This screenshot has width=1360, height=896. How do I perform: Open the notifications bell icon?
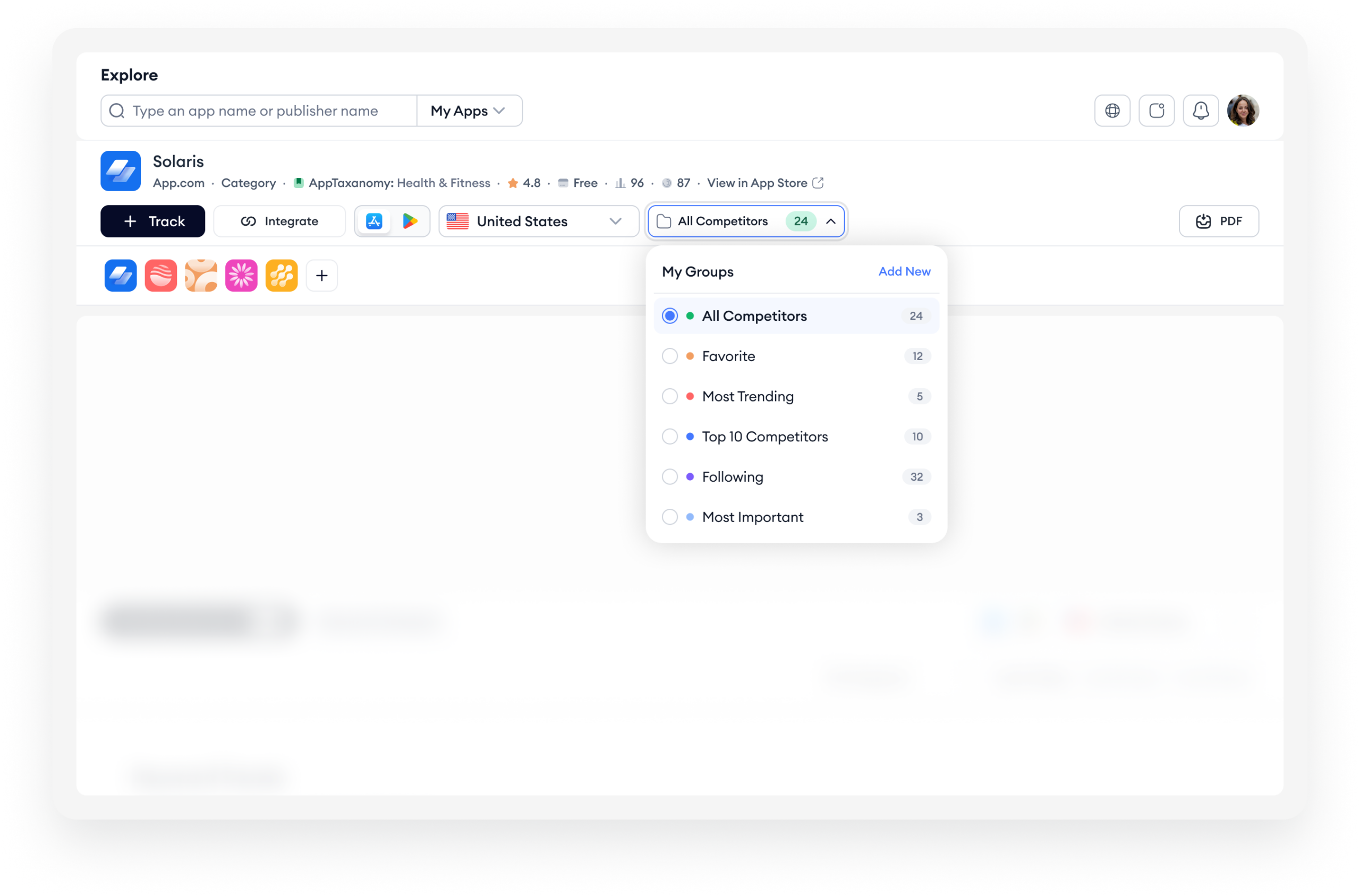coord(1201,110)
